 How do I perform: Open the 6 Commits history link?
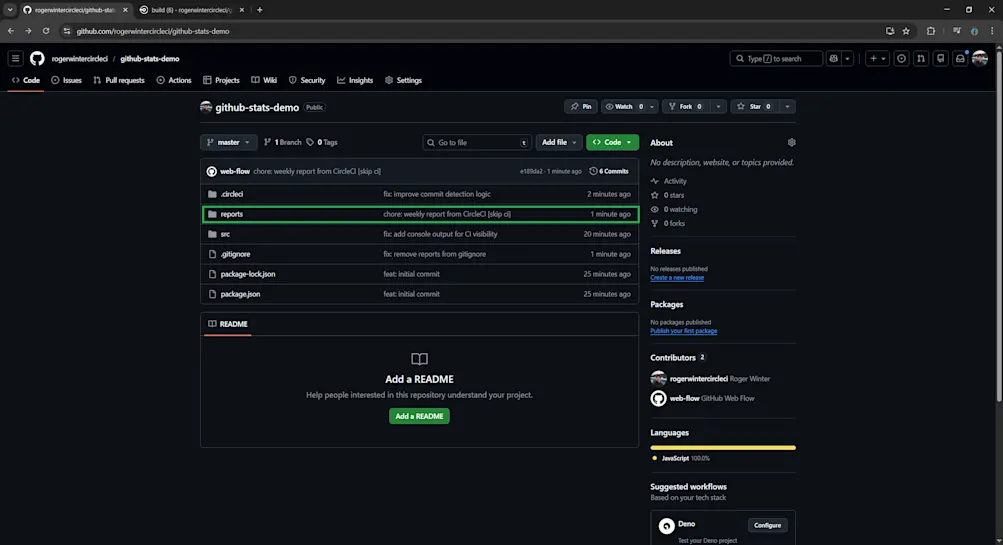(609, 171)
